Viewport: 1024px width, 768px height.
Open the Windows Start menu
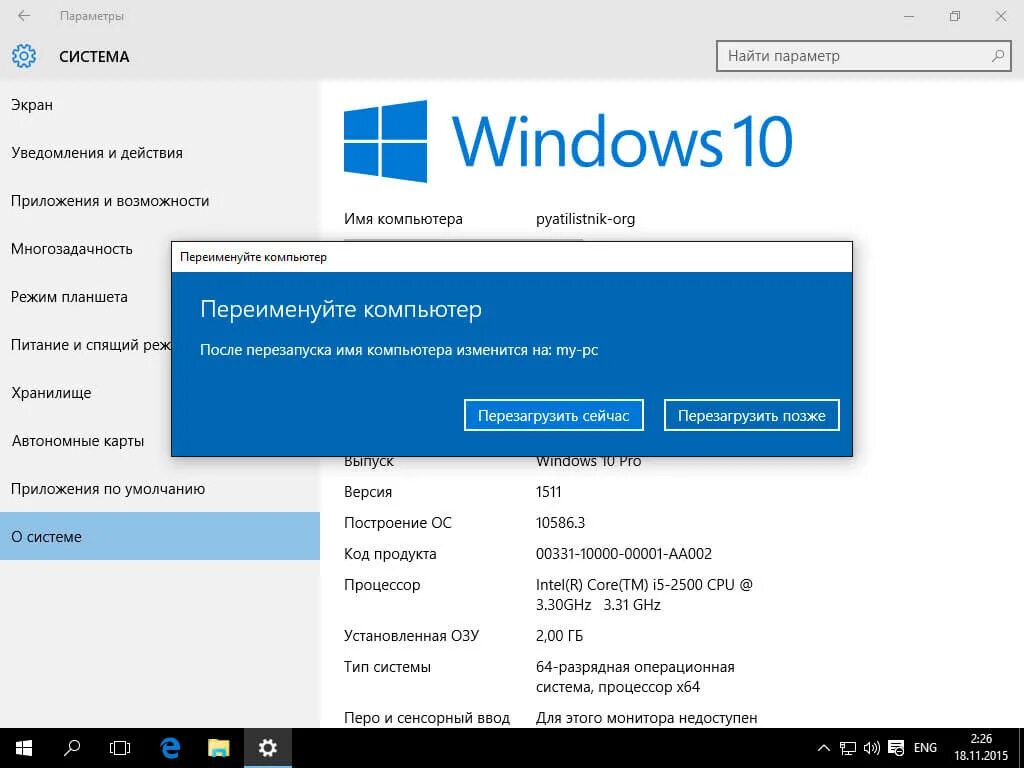click(x=24, y=748)
